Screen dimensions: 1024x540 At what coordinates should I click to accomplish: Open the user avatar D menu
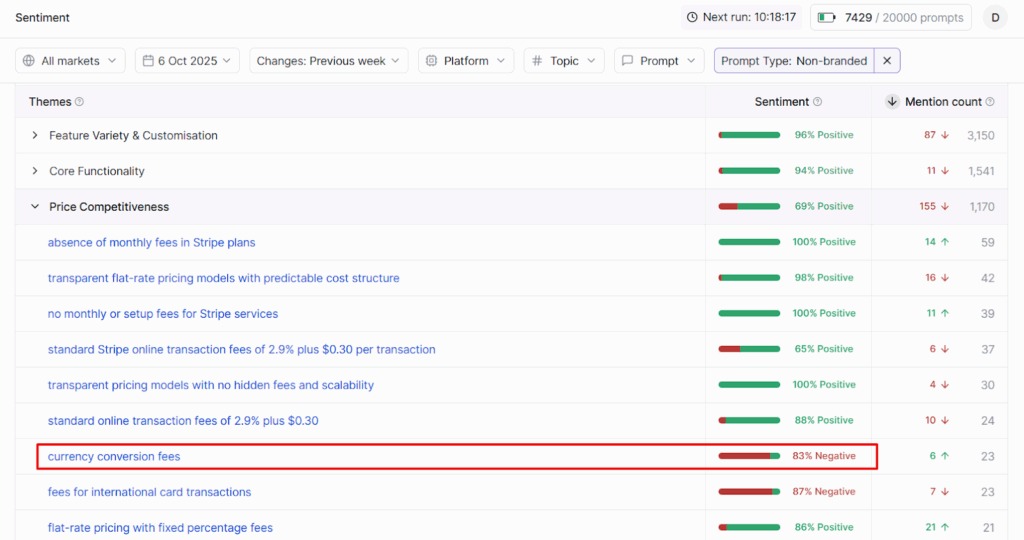(x=995, y=17)
